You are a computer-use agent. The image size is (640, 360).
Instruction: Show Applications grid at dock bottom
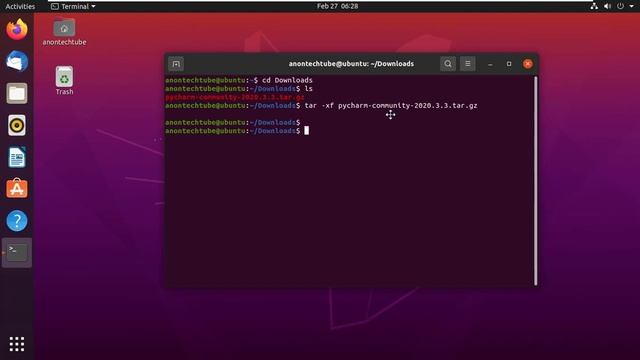(17, 344)
